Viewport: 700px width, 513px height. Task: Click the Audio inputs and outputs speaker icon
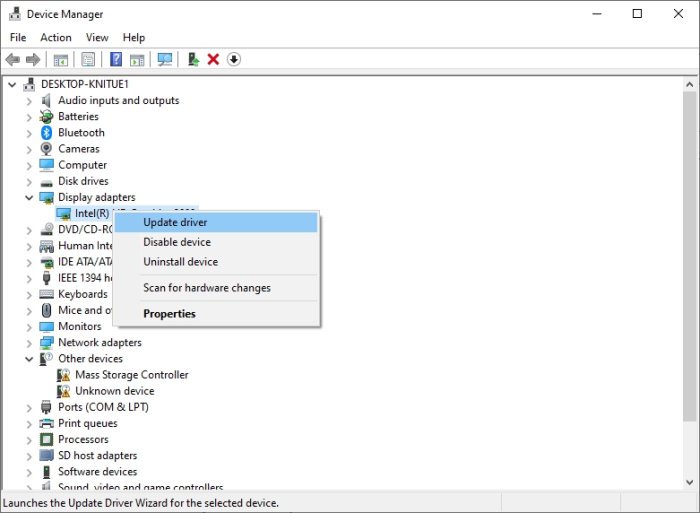tap(46, 100)
